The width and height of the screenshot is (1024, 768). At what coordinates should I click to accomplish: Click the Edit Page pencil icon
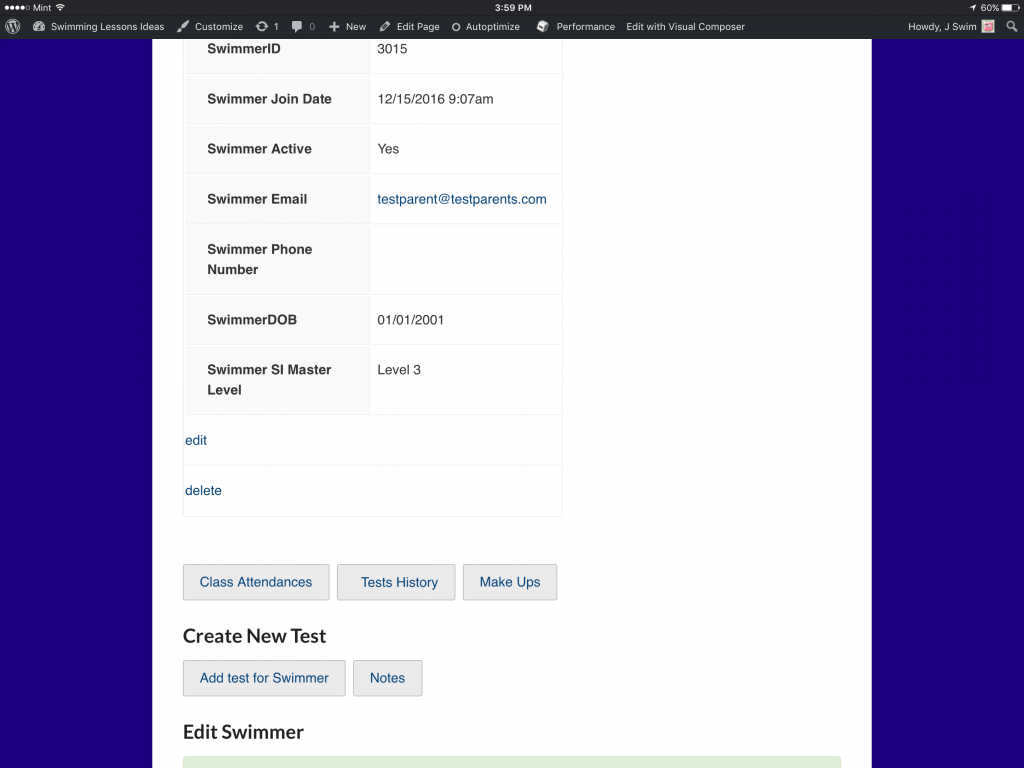coord(385,27)
